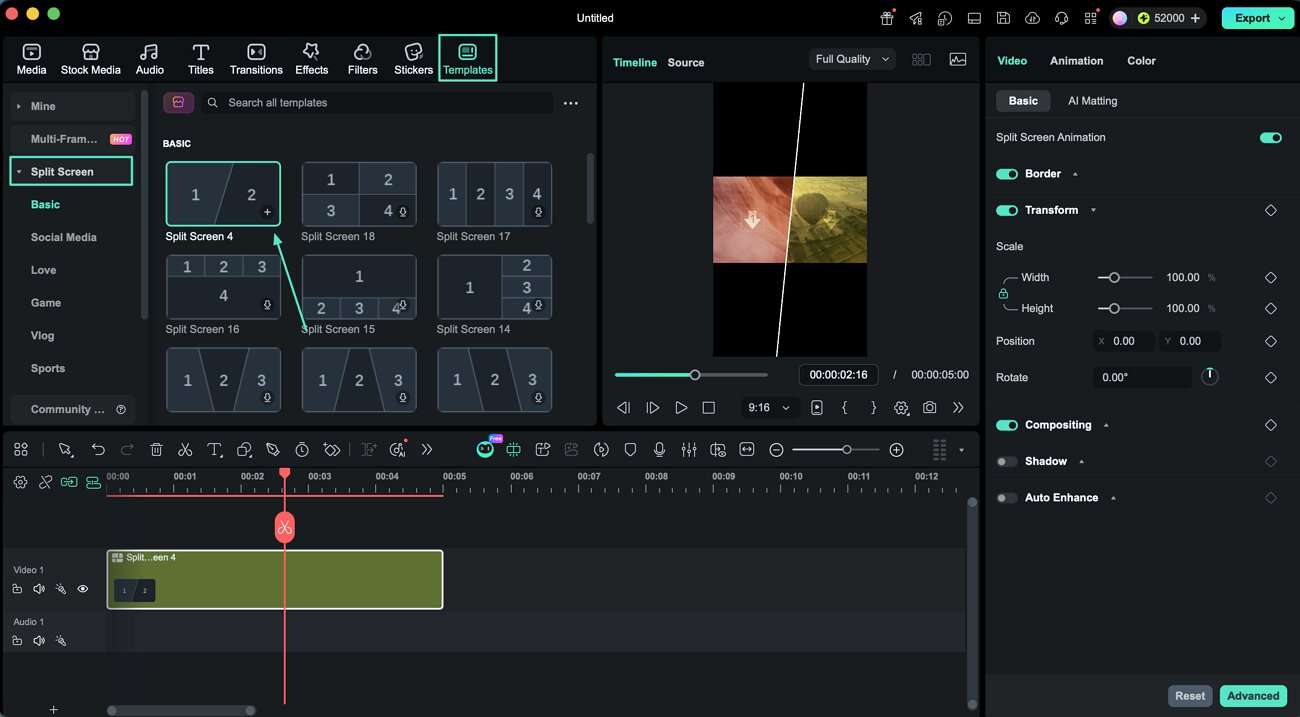Mute the Audio 1 track
Screen dimensions: 1300x717
coord(39,641)
